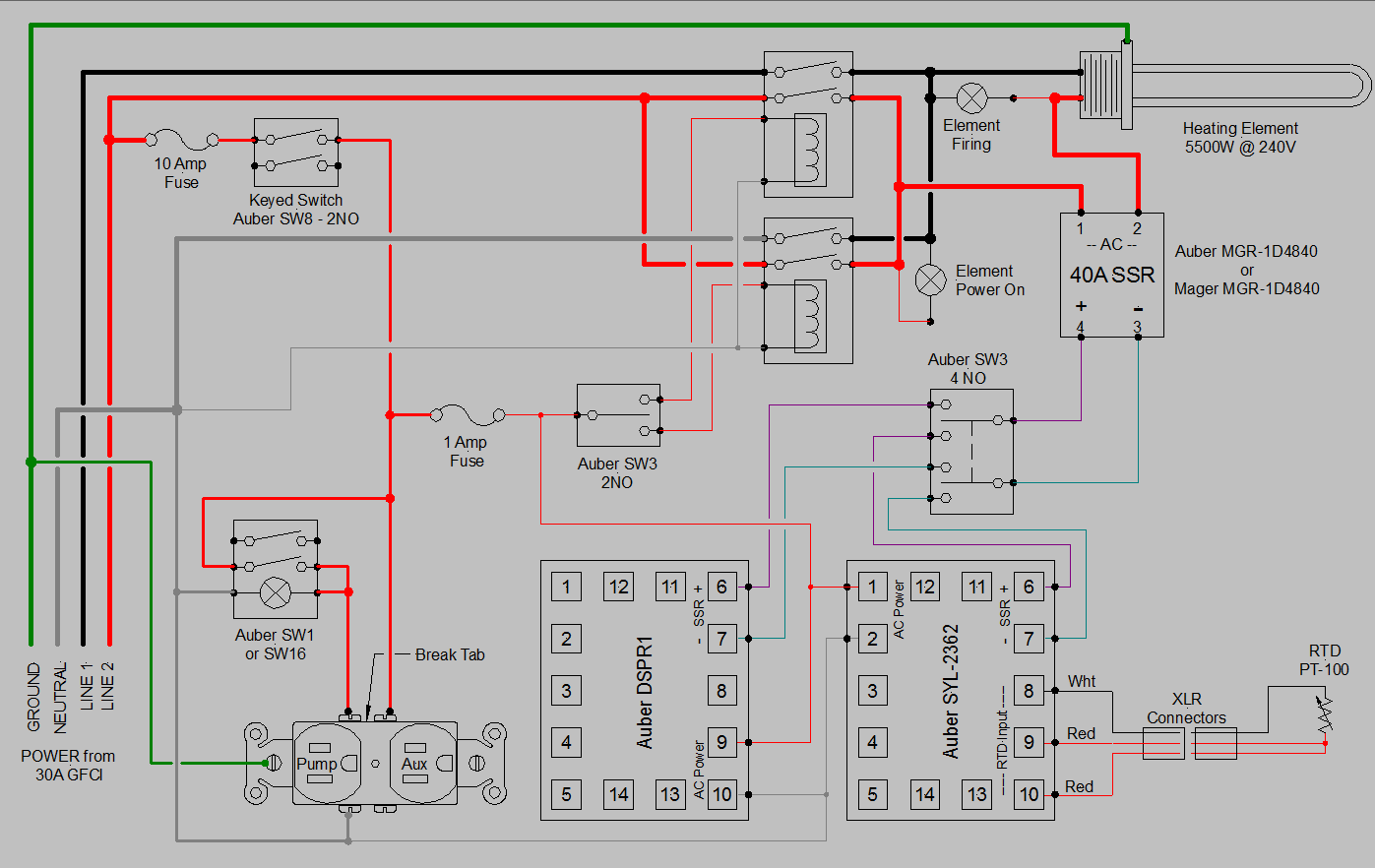Select terminal 9 on Auber DSPR1

(x=721, y=742)
